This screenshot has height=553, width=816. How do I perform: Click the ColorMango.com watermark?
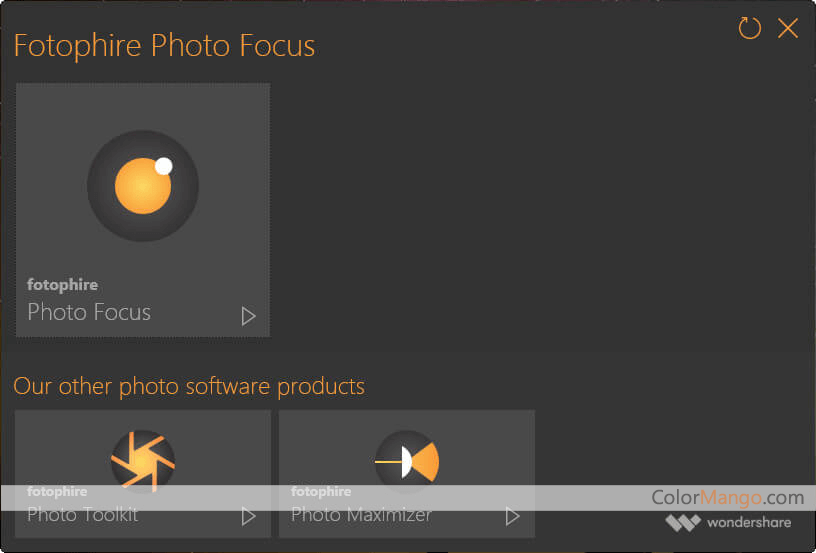(x=727, y=497)
